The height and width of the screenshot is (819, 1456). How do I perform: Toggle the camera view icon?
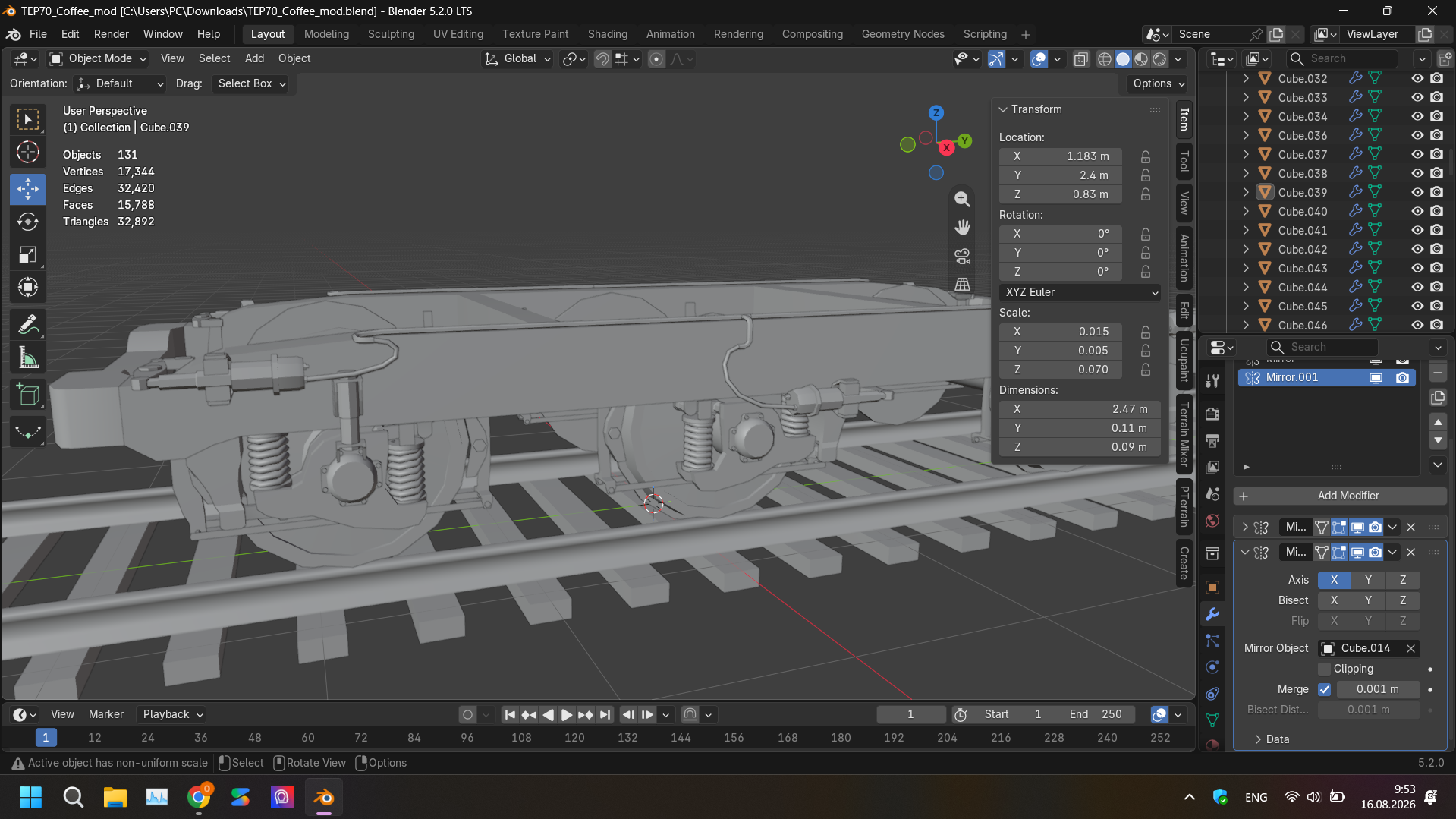tap(962, 256)
